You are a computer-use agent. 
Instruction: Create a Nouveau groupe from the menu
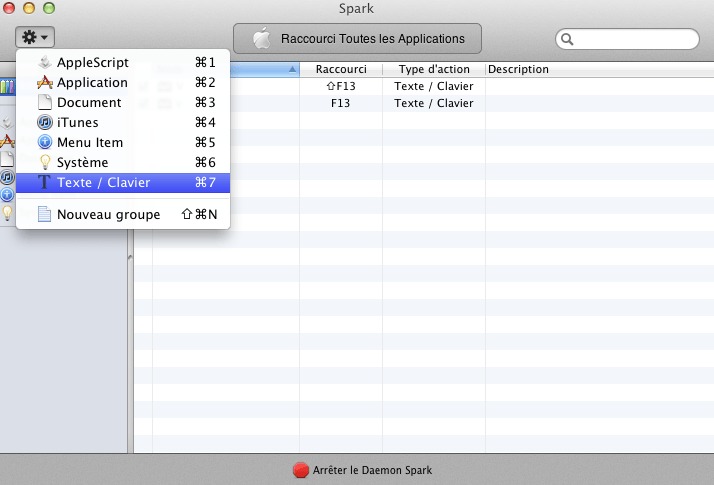[123, 214]
